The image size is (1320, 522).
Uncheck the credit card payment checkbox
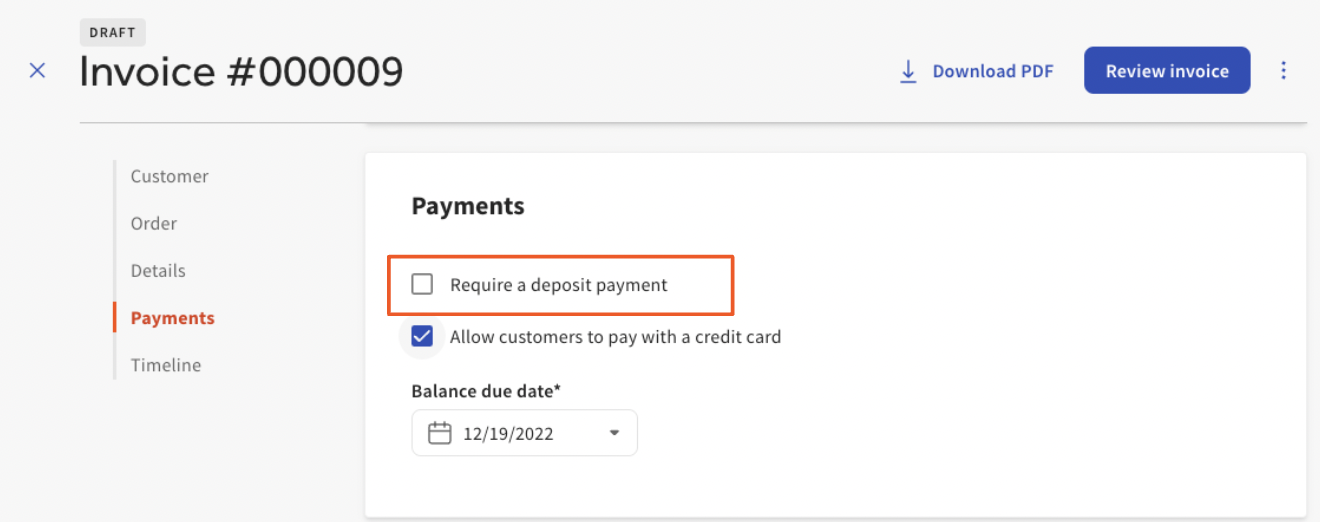pyautogui.click(x=423, y=337)
